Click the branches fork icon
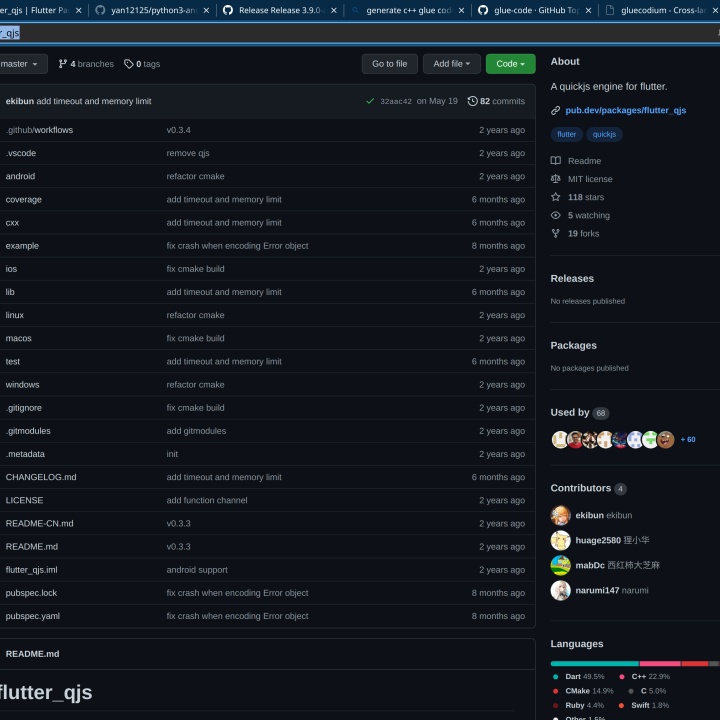This screenshot has width=720, height=720. pyautogui.click(x=62, y=64)
